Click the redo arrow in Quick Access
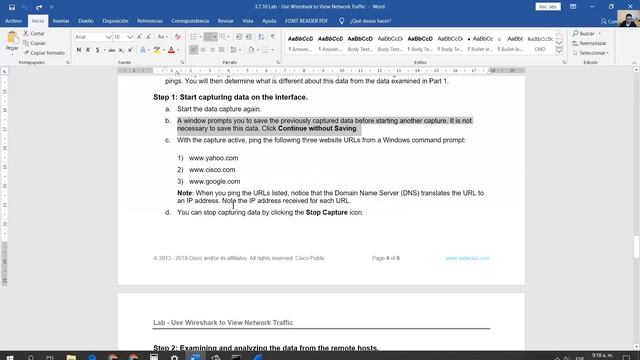640x360 pixels. (39, 7)
